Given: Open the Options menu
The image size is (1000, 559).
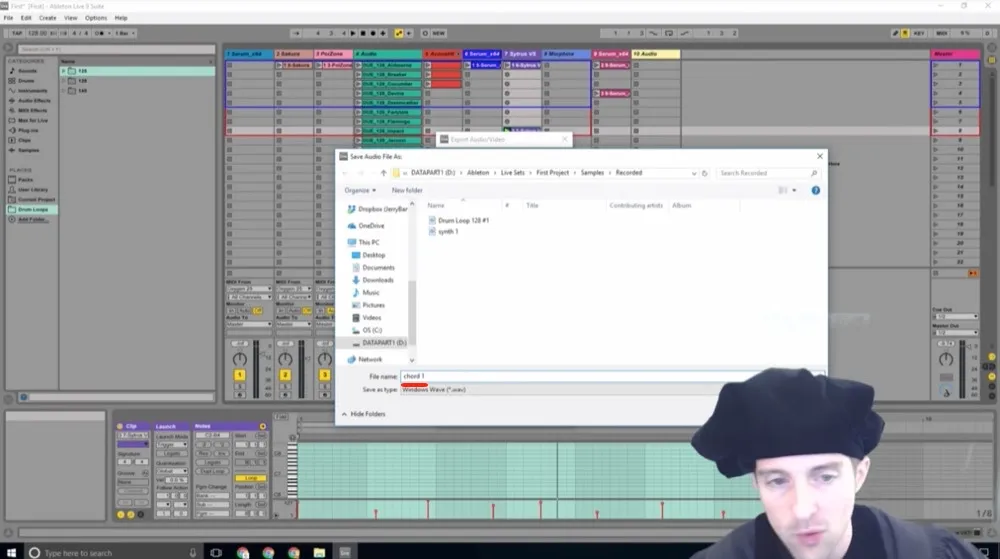Looking at the screenshot, I should coord(96,18).
